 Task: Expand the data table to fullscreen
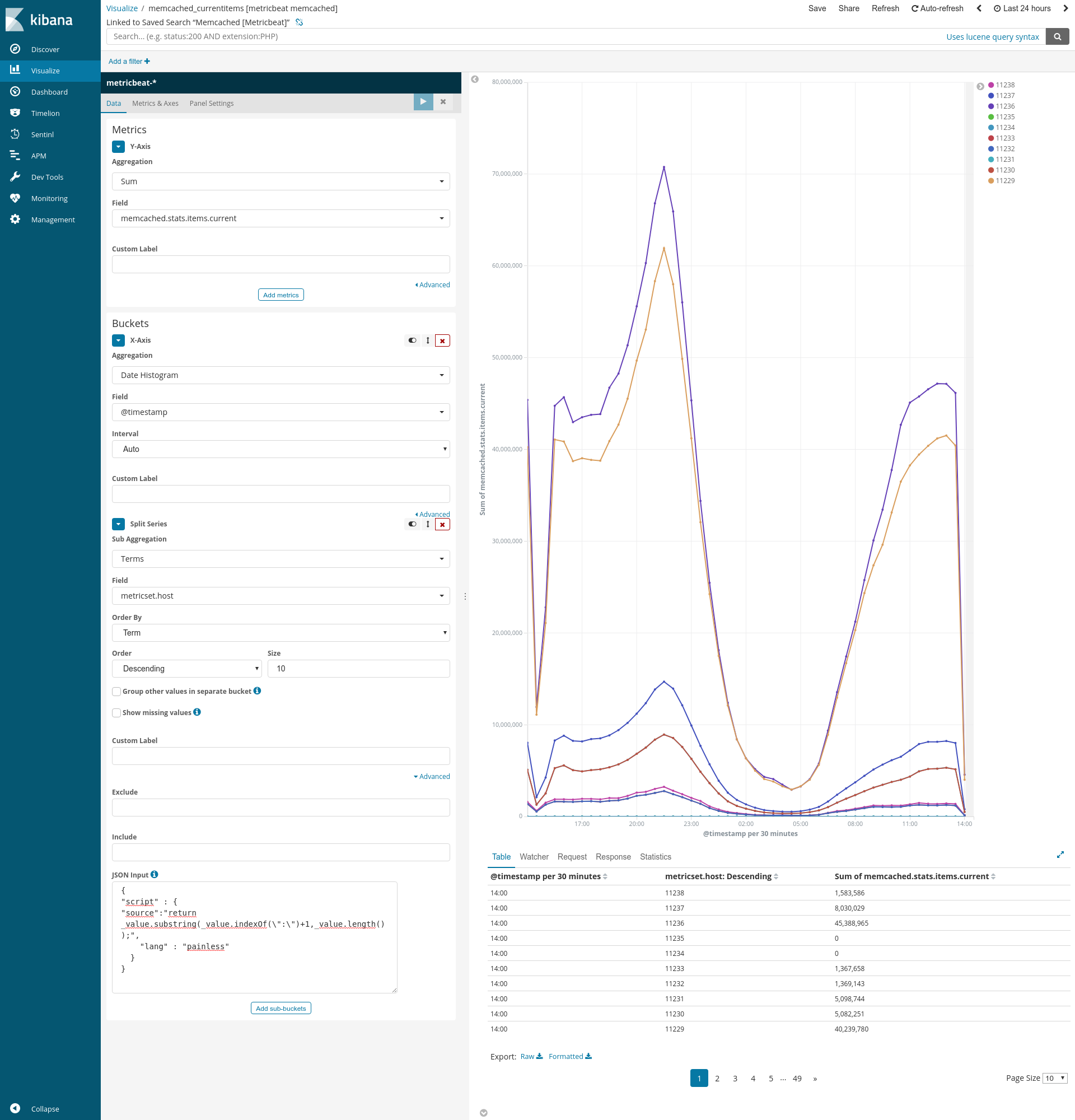click(1060, 855)
